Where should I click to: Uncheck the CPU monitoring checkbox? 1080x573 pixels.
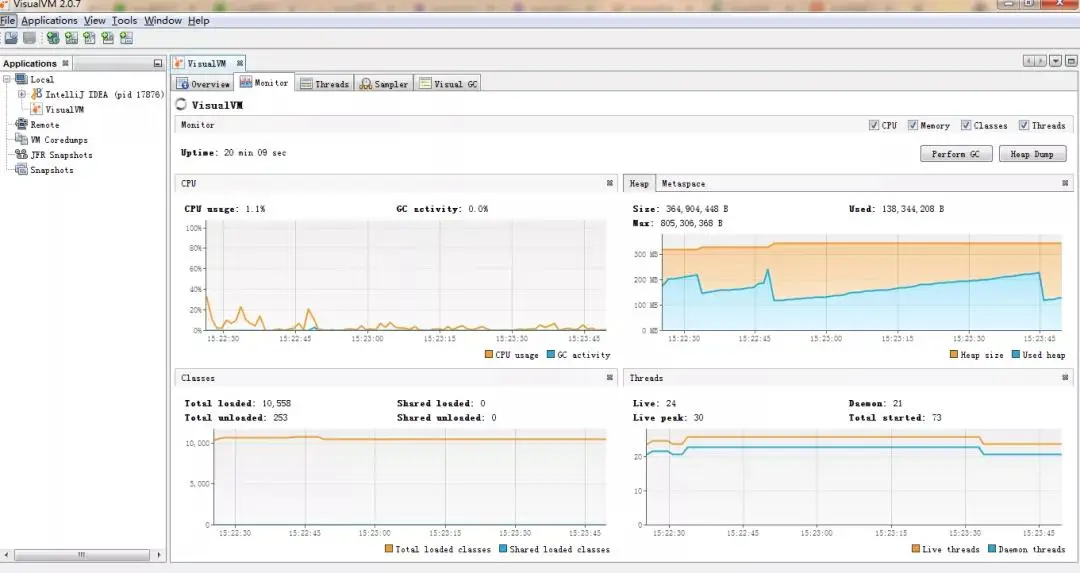[x=874, y=125]
